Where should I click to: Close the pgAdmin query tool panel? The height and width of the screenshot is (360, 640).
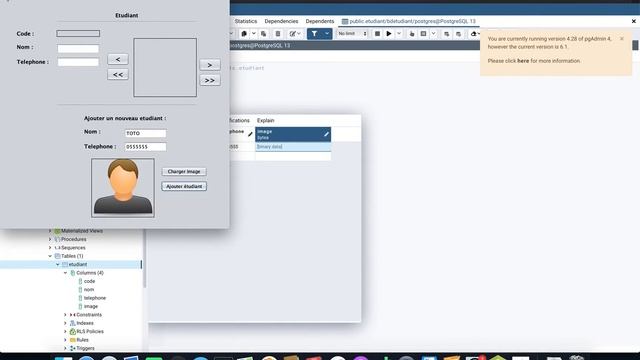point(634,21)
